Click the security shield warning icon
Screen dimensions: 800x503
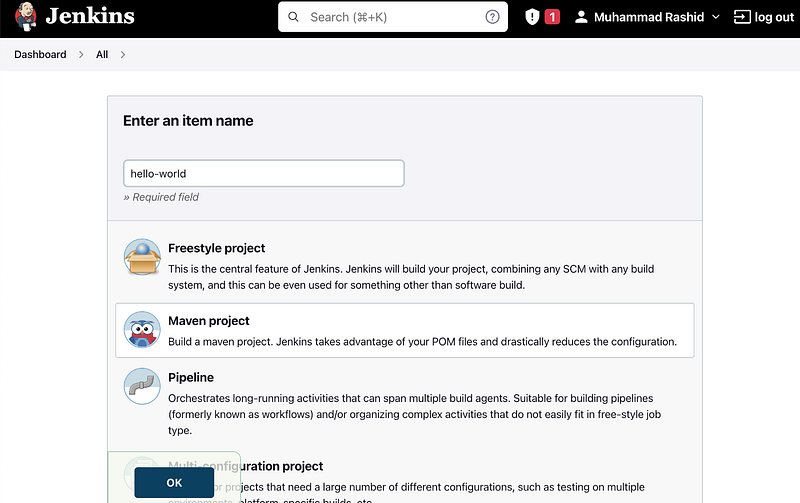point(533,17)
